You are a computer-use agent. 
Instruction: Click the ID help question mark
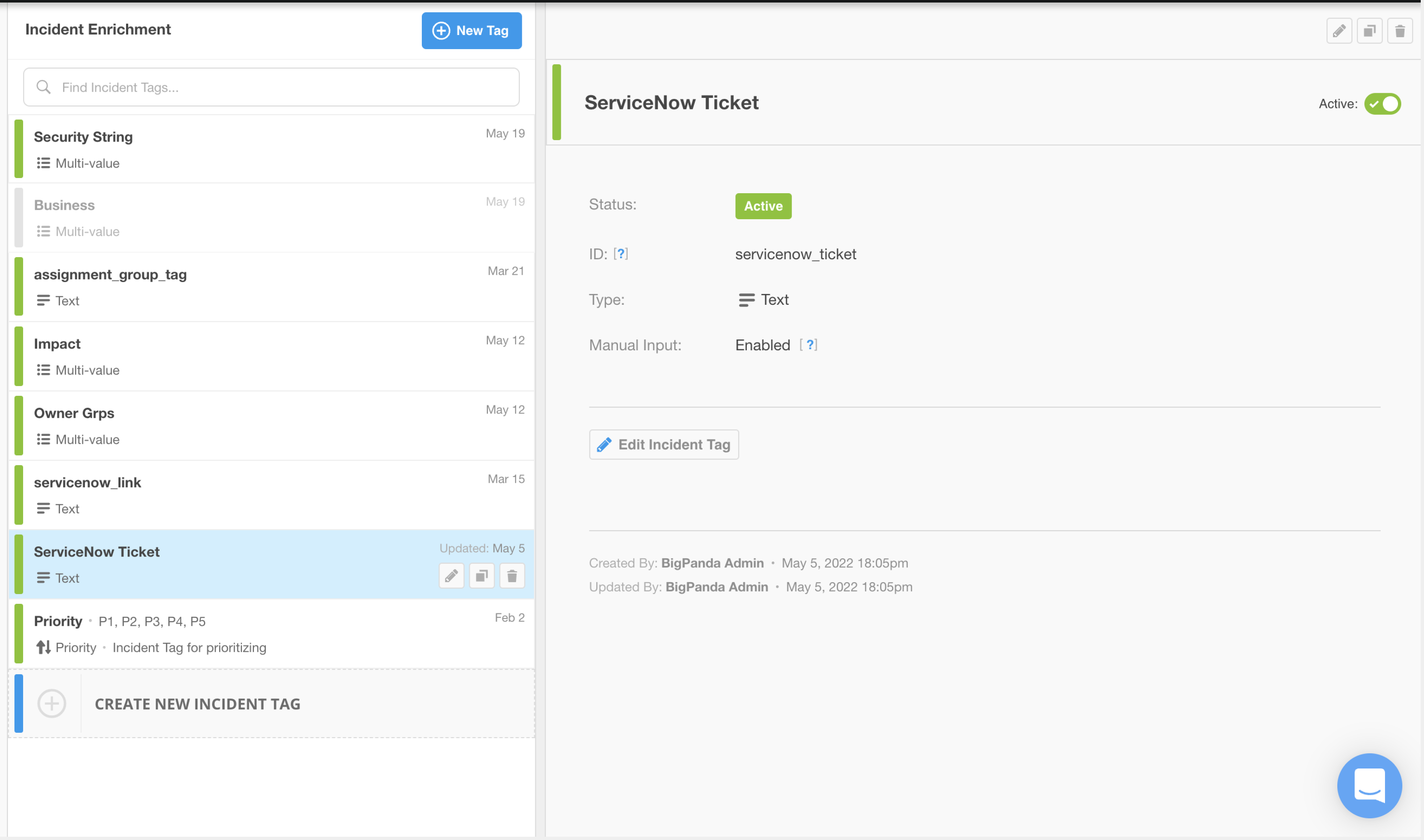621,254
